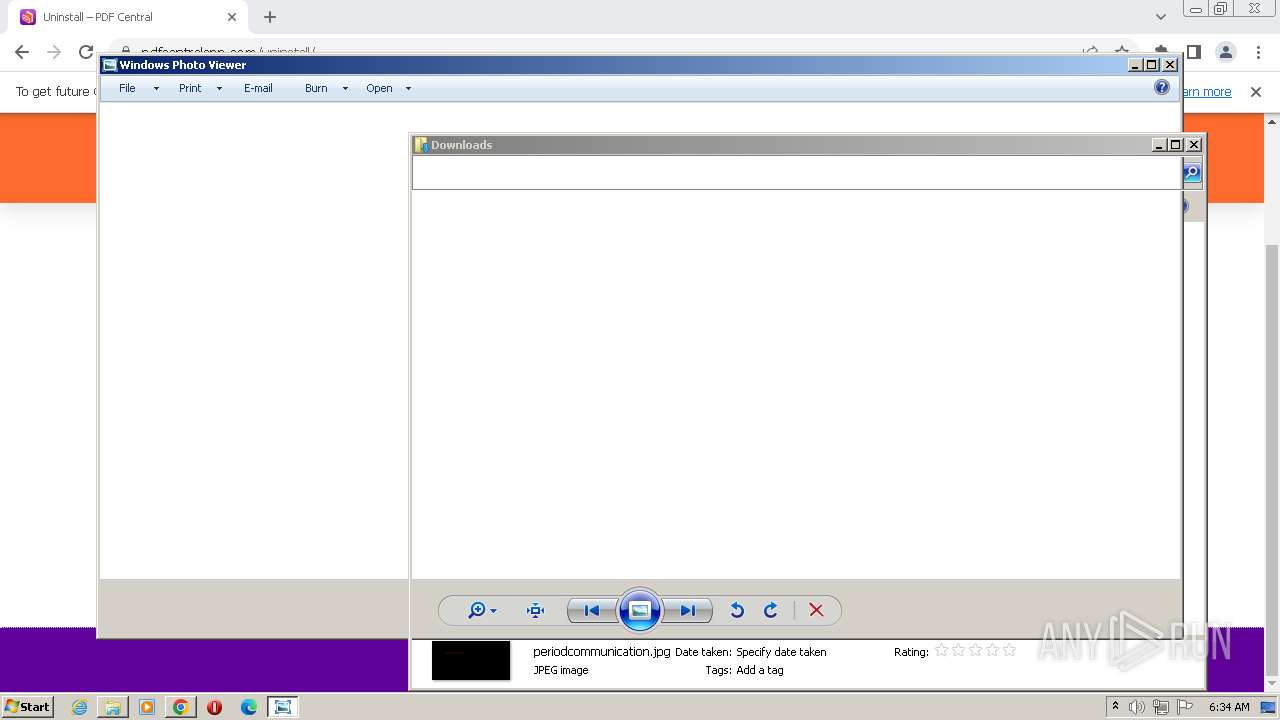The image size is (1280, 720).
Task: Click the 6:34 AM taskbar clock
Action: coord(1229,707)
